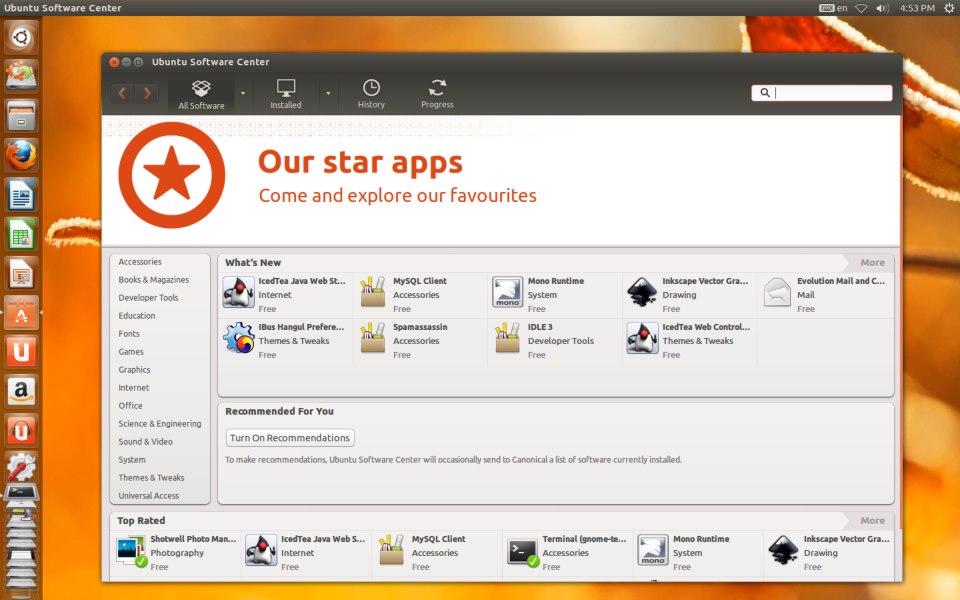Open the History view
Image resolution: width=960 pixels, height=600 pixels.
[371, 94]
